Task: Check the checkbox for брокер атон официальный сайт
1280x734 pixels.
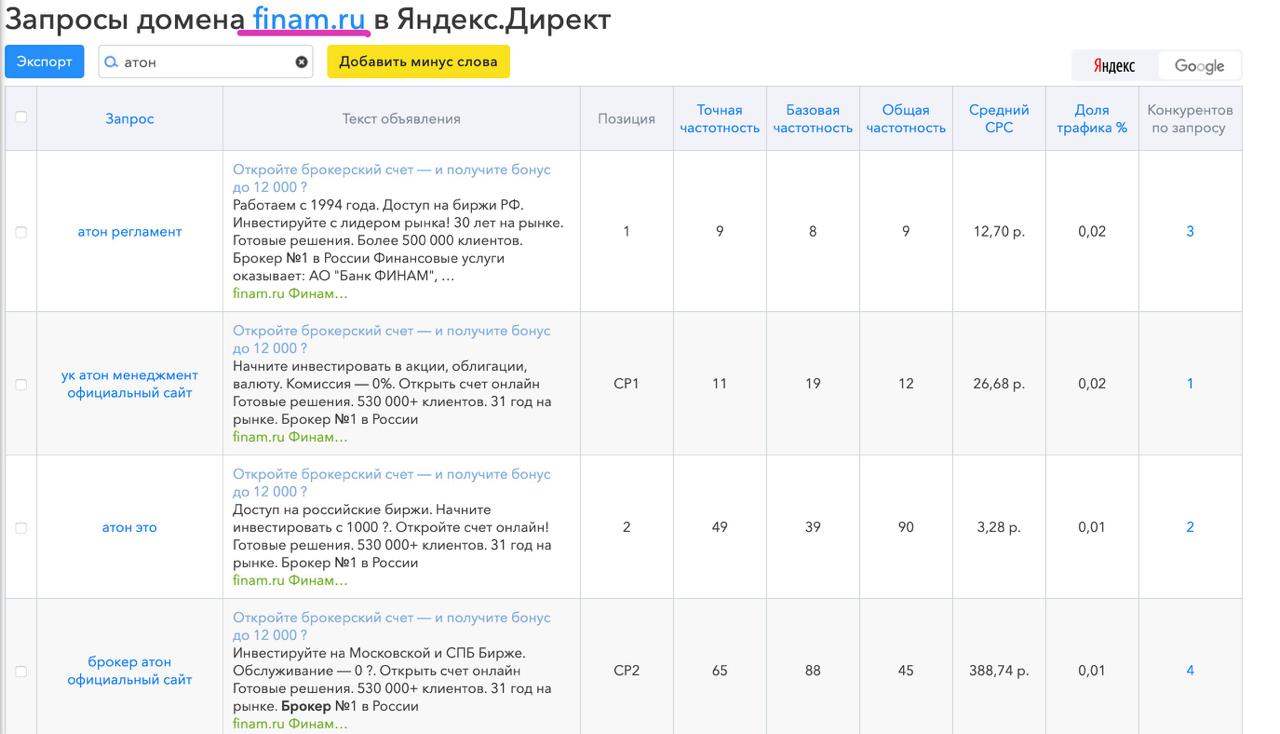Action: (21, 669)
